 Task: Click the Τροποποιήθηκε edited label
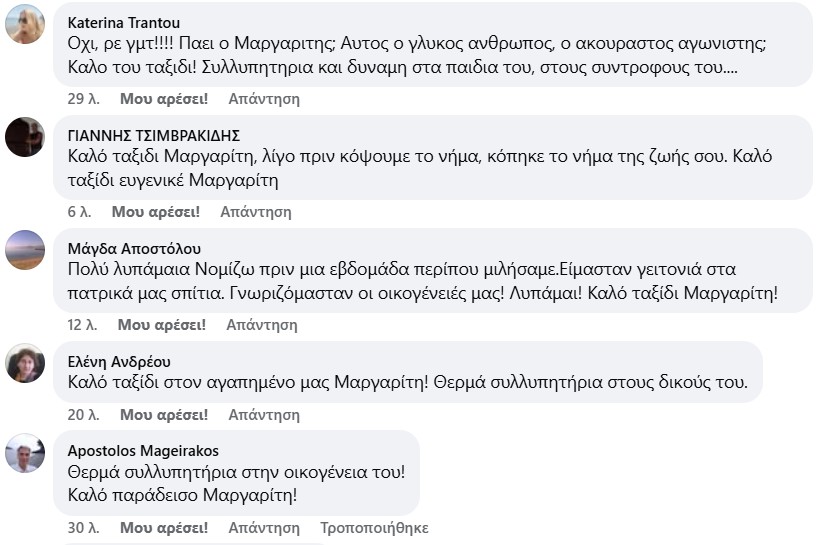[374, 528]
